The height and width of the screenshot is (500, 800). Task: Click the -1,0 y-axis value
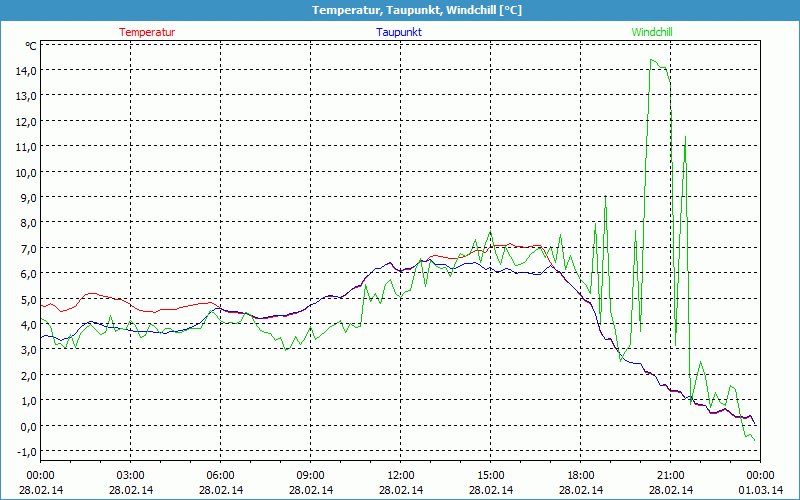25,451
